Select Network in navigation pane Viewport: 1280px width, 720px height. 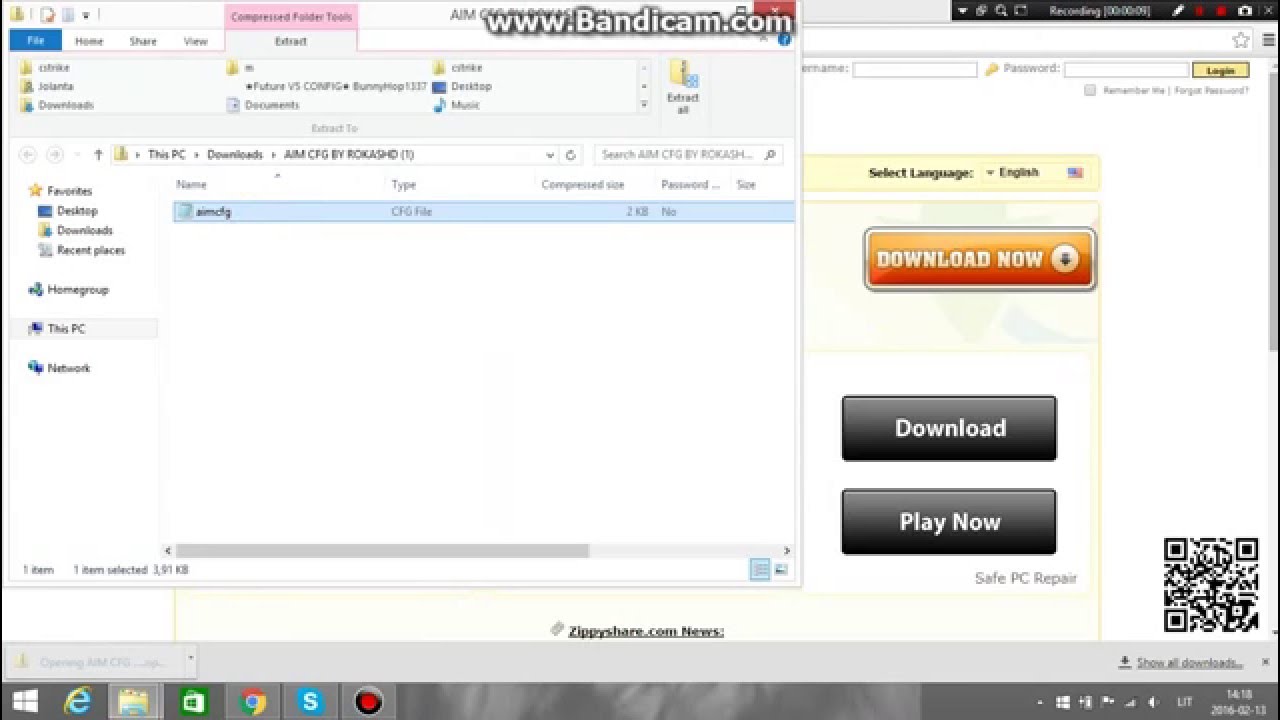(x=59, y=368)
